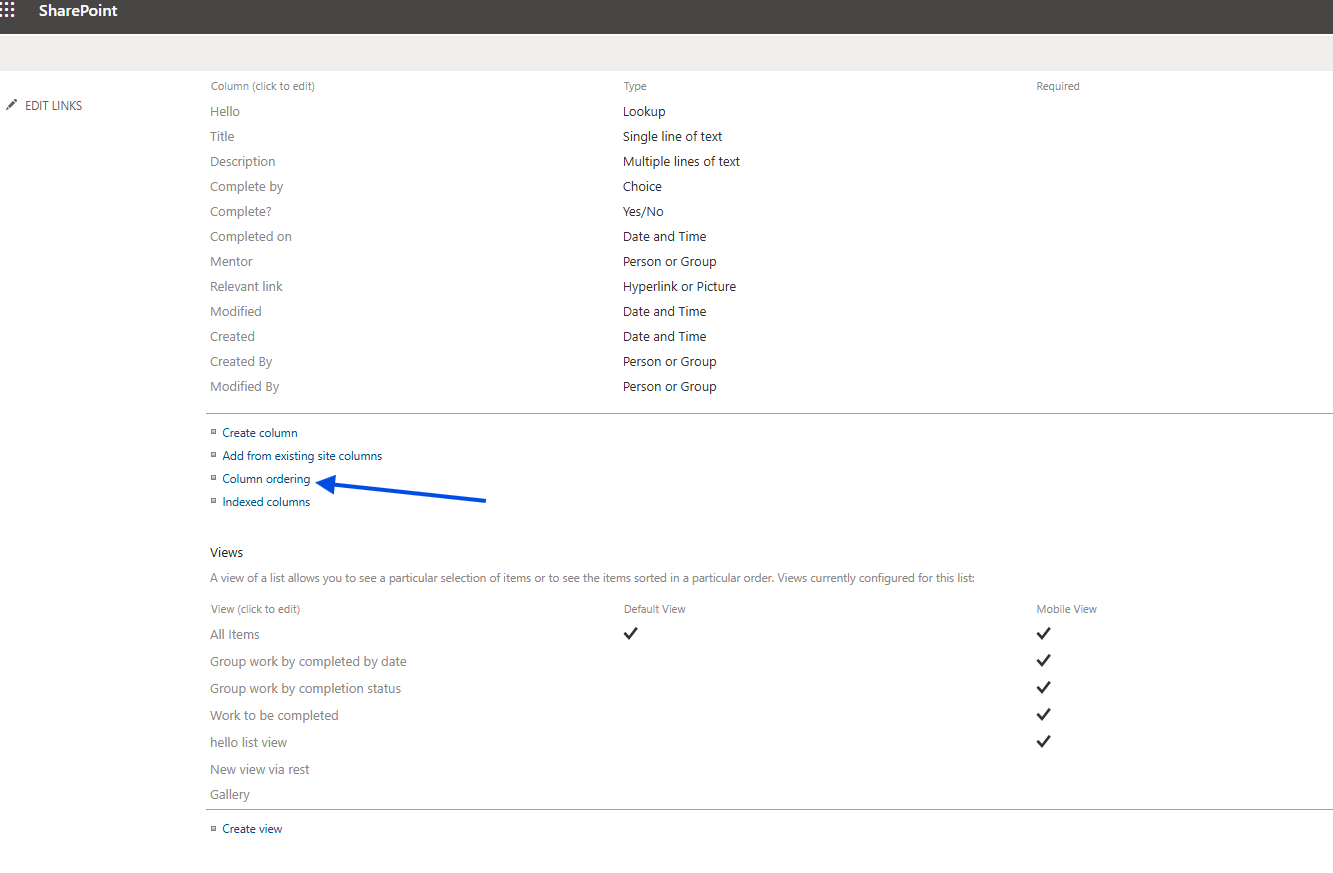The height and width of the screenshot is (873, 1333).
Task: Click the All Items default view checkmark
Action: pyautogui.click(x=630, y=634)
